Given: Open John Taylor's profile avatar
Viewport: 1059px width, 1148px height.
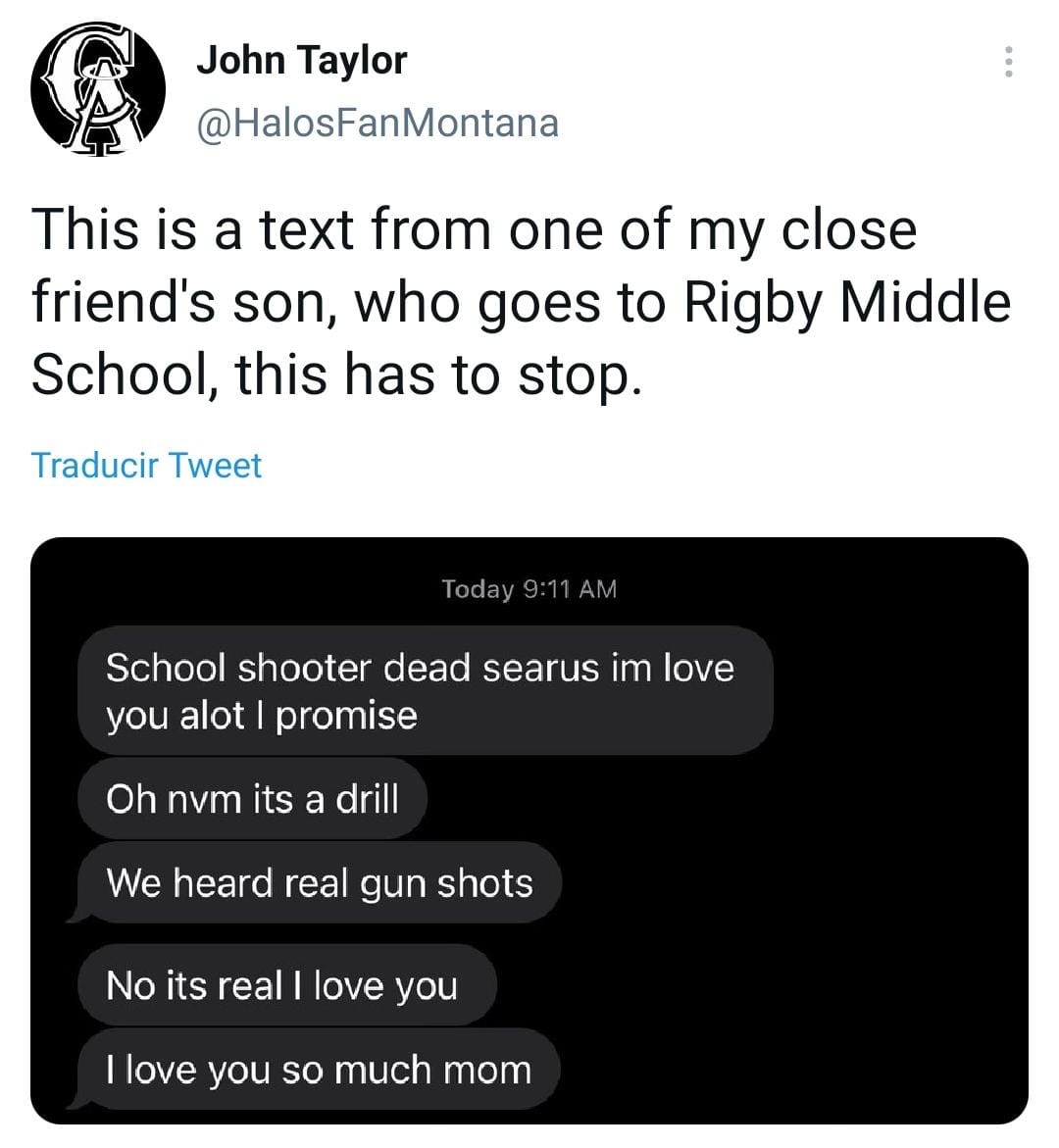Looking at the screenshot, I should pyautogui.click(x=98, y=90).
